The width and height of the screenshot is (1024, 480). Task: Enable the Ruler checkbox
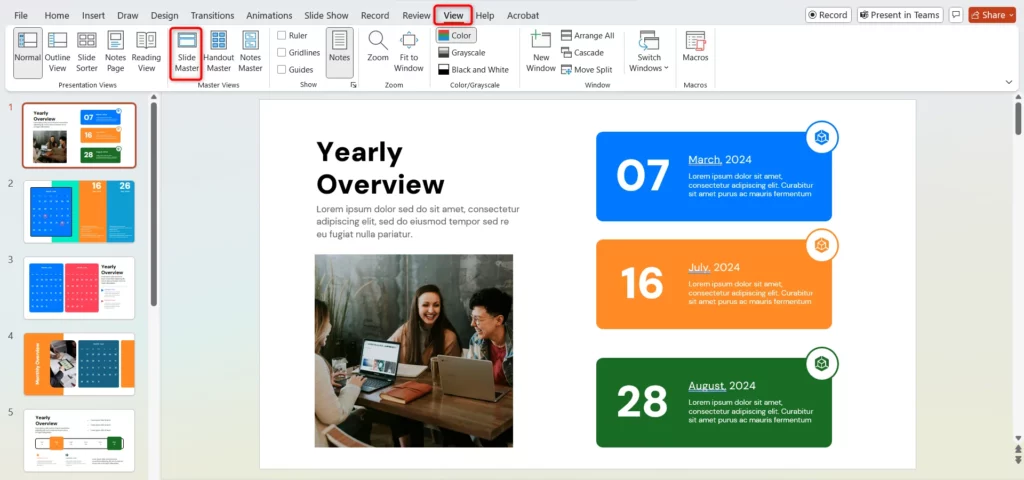click(281, 36)
